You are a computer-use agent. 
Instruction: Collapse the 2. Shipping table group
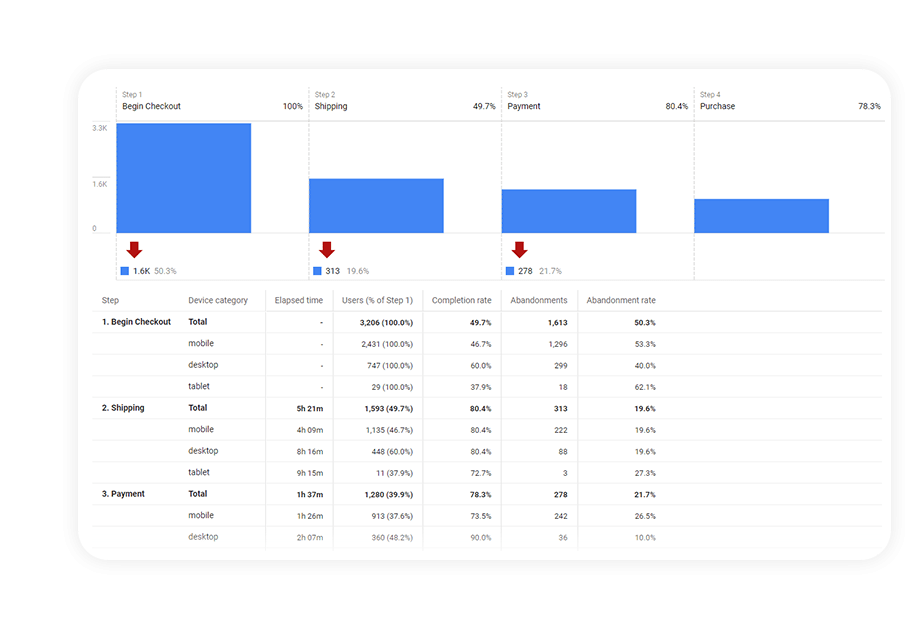pyautogui.click(x=122, y=407)
